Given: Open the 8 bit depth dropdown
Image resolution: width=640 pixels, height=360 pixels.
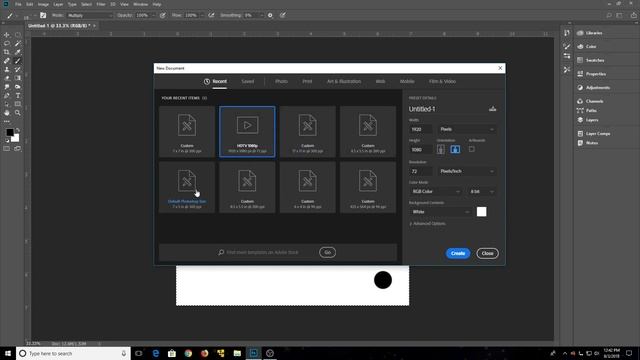Looking at the screenshot, I should pyautogui.click(x=482, y=191).
